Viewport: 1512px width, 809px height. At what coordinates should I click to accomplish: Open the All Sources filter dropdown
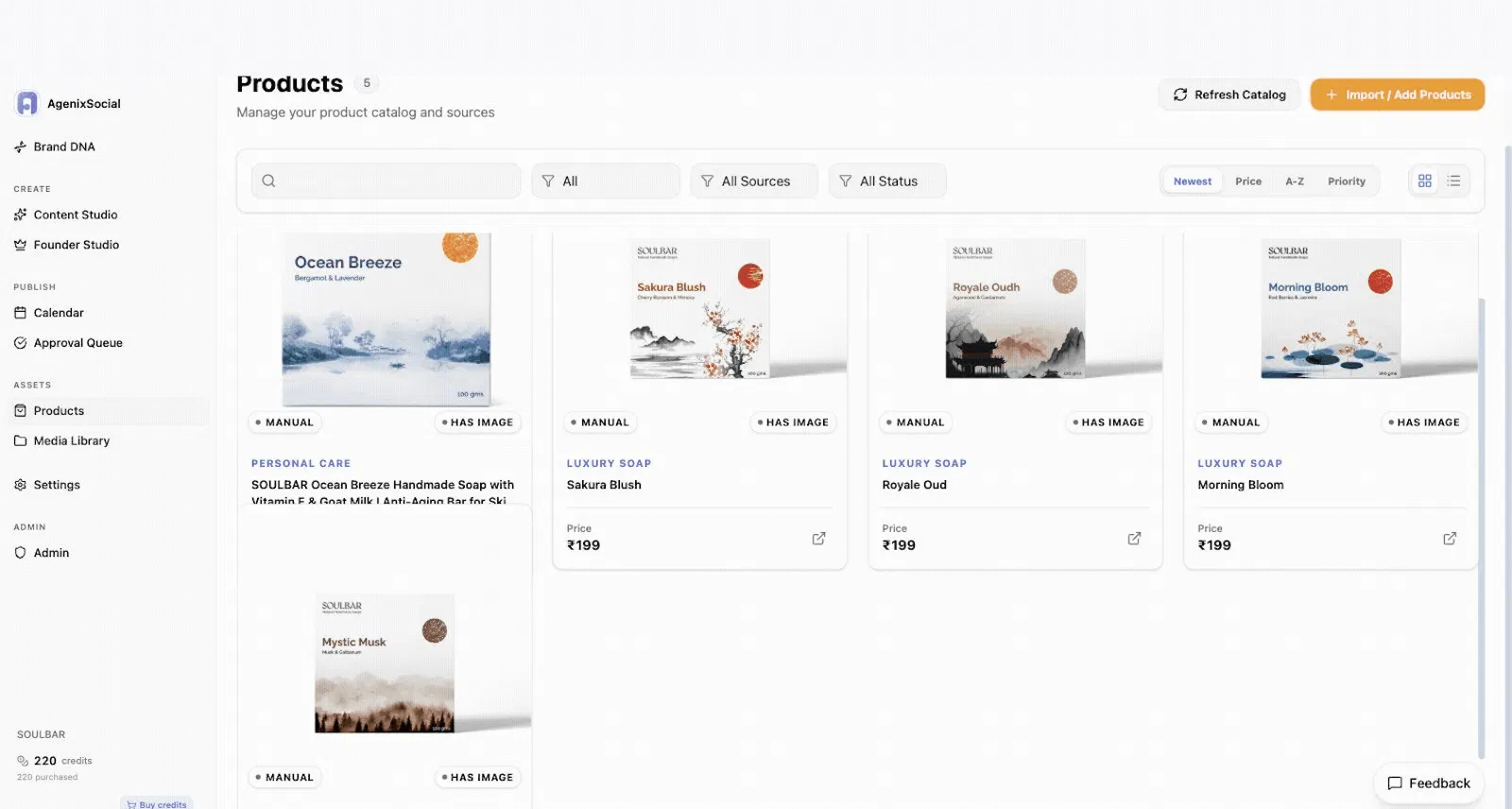click(754, 181)
